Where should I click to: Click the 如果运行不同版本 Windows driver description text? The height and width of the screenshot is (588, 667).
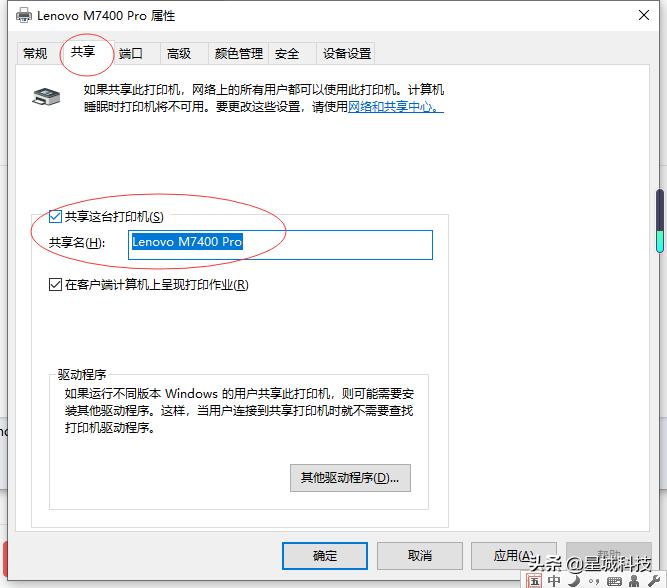pyautogui.click(x=239, y=410)
